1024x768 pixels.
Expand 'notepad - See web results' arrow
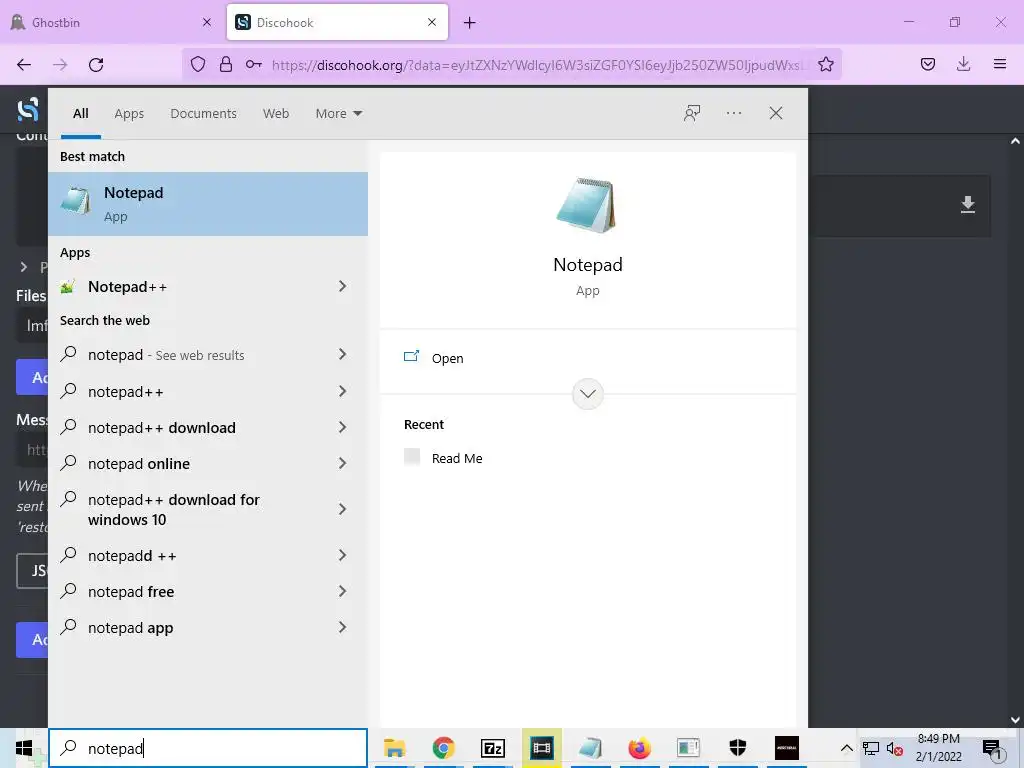(342, 354)
